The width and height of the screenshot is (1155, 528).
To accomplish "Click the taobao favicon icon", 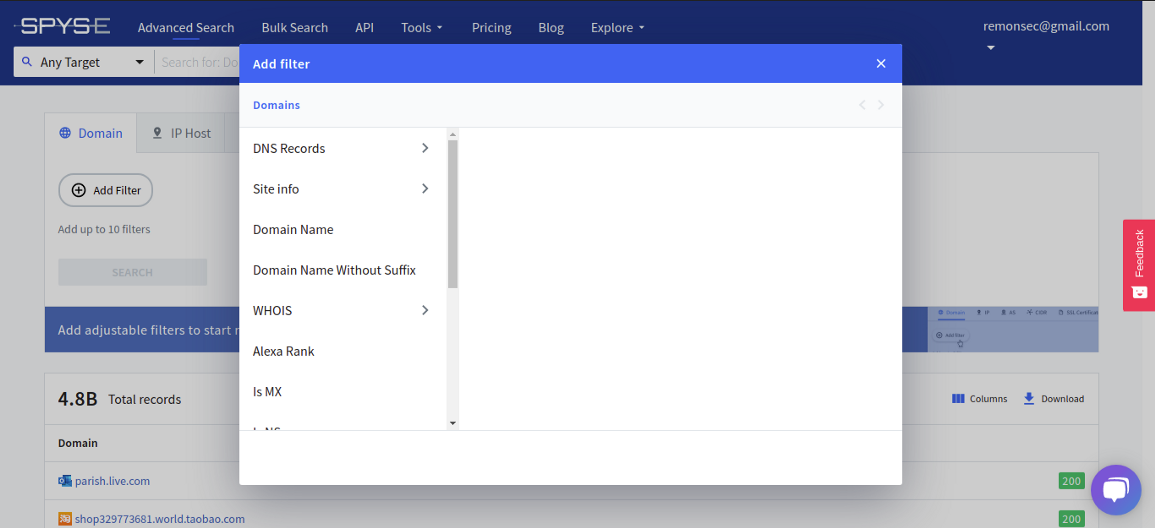I will click(x=65, y=519).
